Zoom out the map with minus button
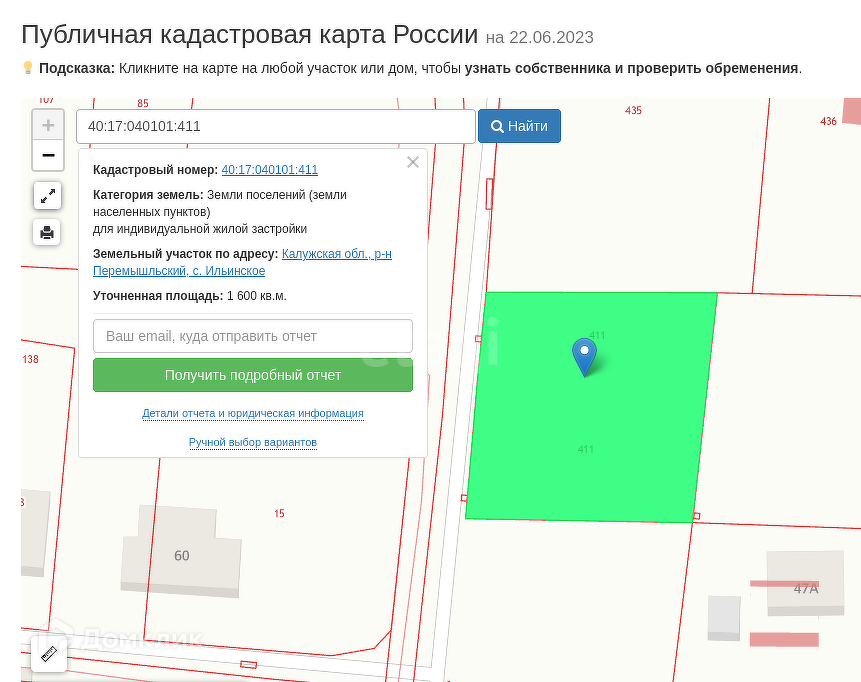Screen dimensions: 861x682 coord(48,155)
